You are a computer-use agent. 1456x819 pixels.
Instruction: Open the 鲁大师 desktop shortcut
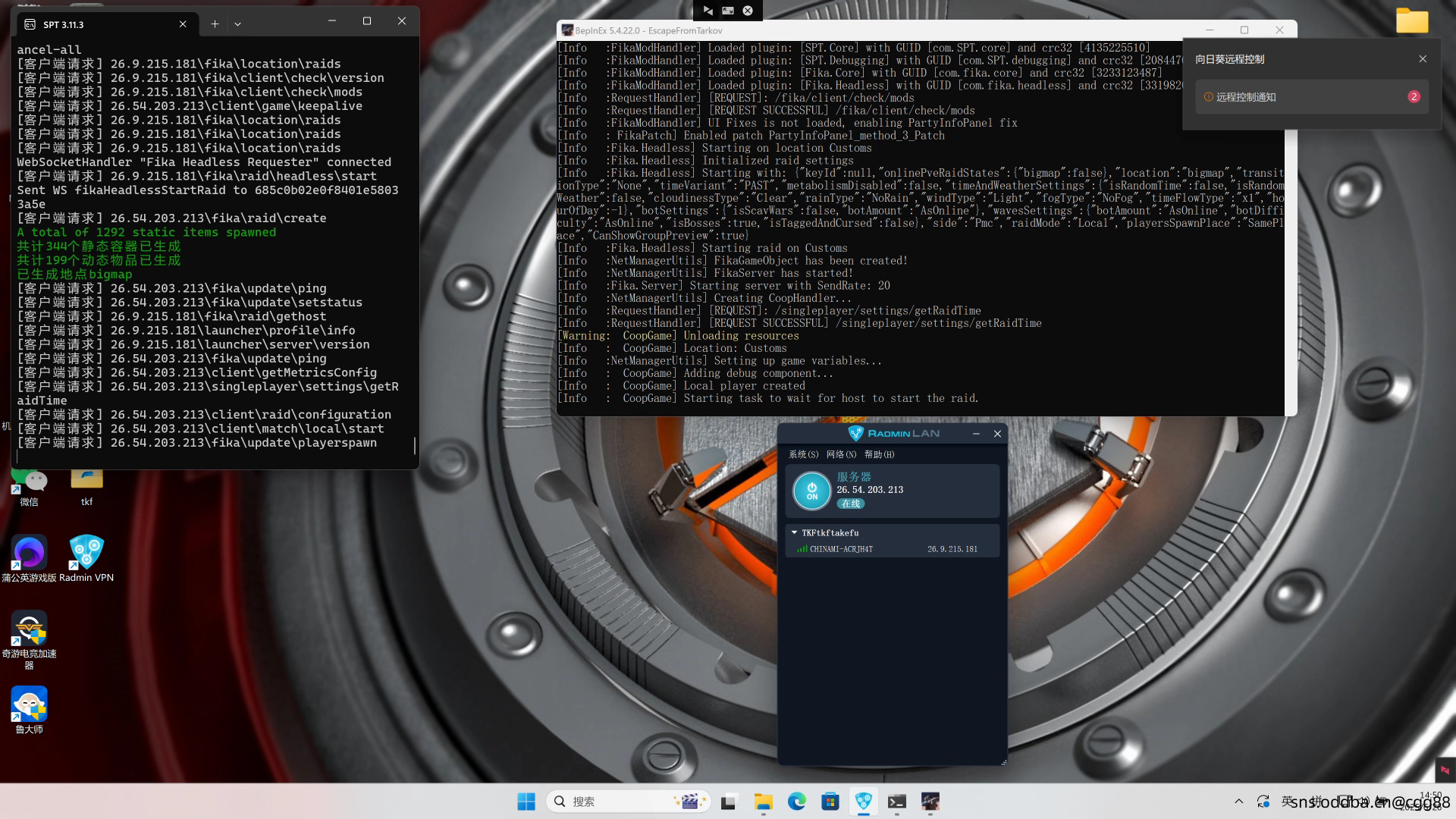tap(29, 710)
